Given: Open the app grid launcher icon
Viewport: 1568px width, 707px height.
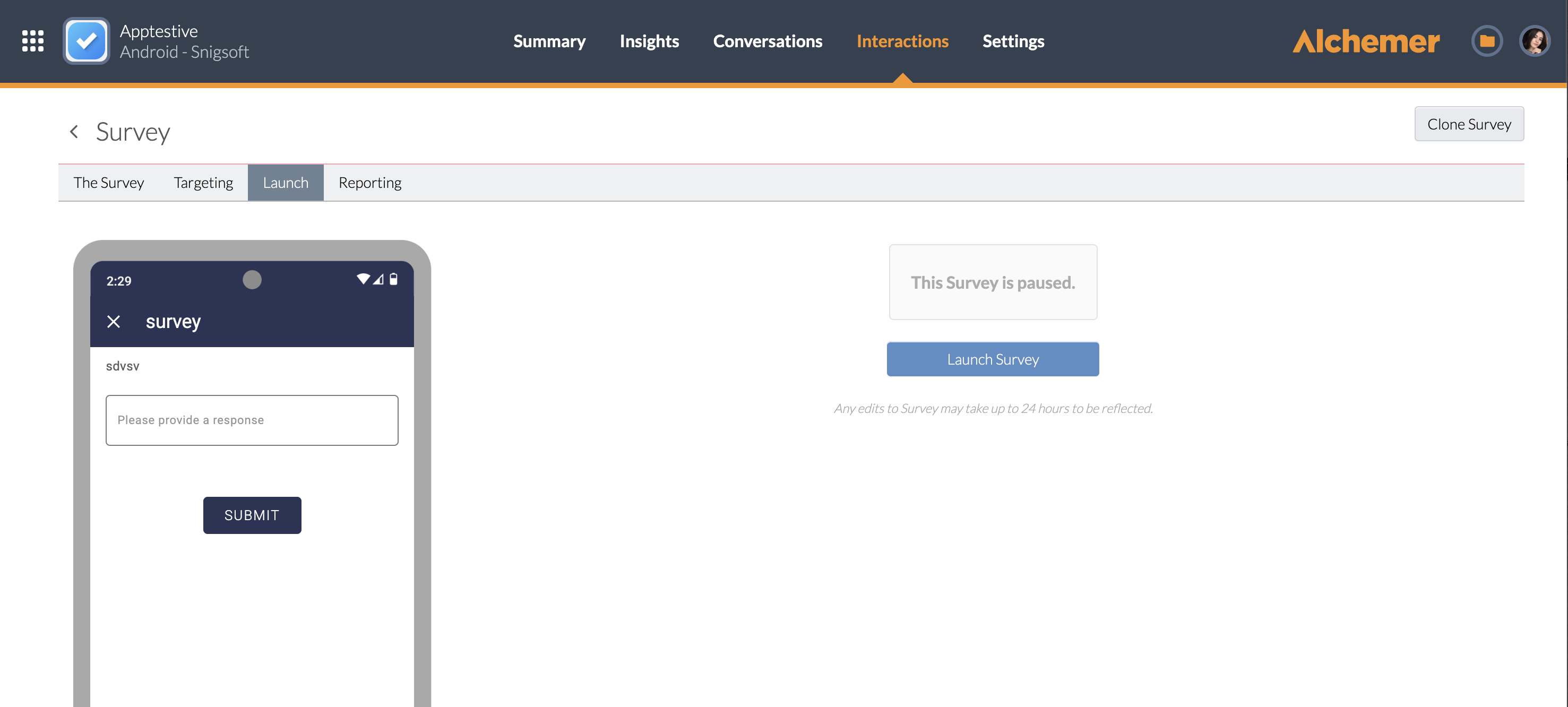Looking at the screenshot, I should 33,41.
